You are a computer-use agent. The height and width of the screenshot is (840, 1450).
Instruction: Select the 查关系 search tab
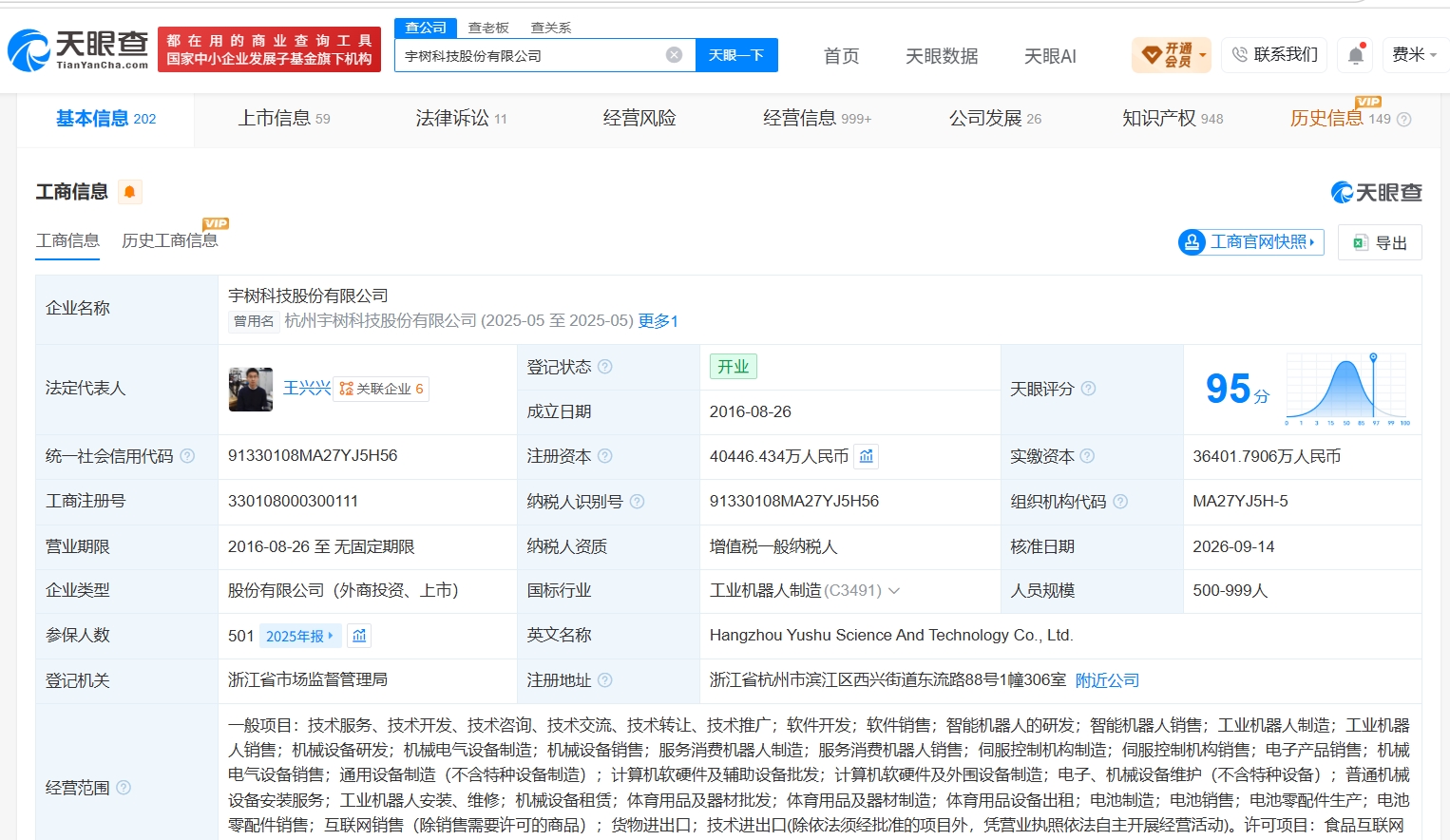point(551,28)
